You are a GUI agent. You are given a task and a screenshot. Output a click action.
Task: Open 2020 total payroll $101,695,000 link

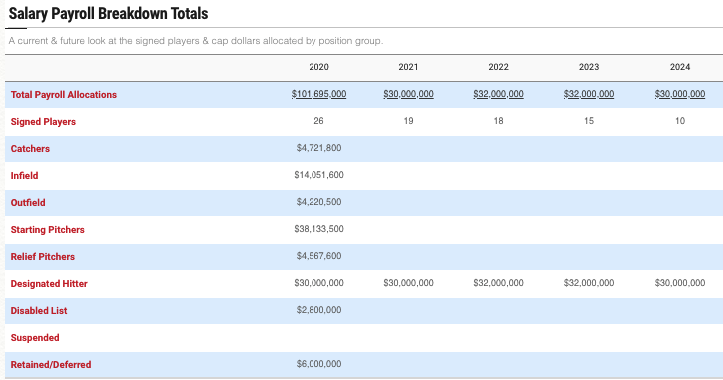(x=319, y=94)
